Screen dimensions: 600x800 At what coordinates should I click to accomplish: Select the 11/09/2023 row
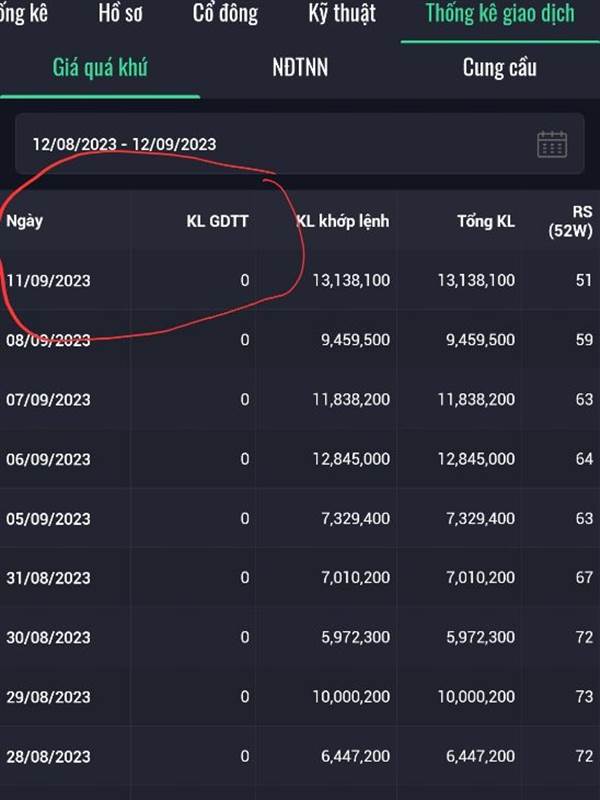pyautogui.click(x=48, y=281)
